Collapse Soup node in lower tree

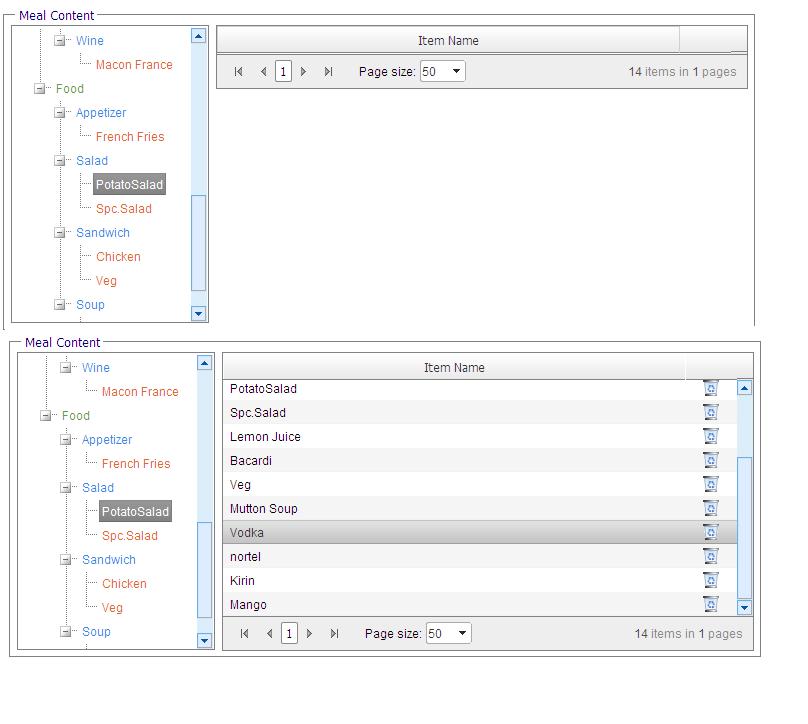pyautogui.click(x=66, y=631)
